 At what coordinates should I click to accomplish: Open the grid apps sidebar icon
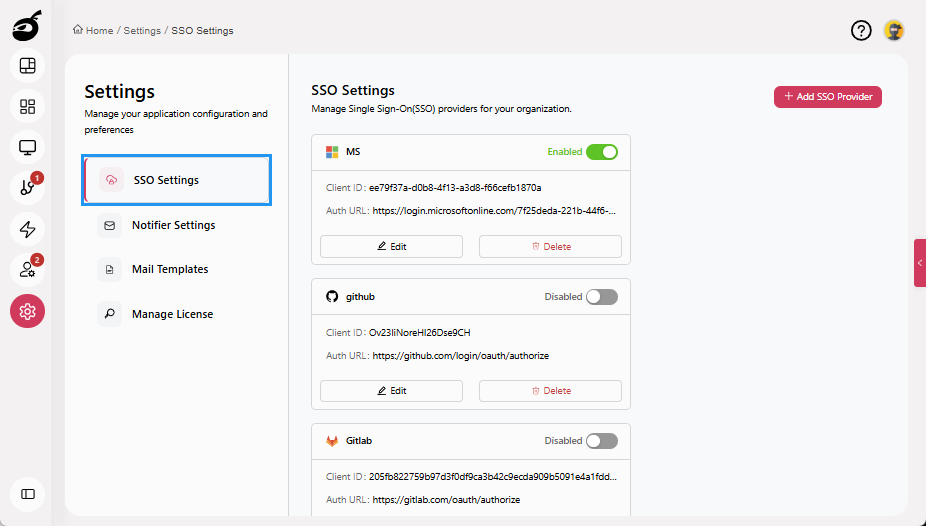coord(28,106)
